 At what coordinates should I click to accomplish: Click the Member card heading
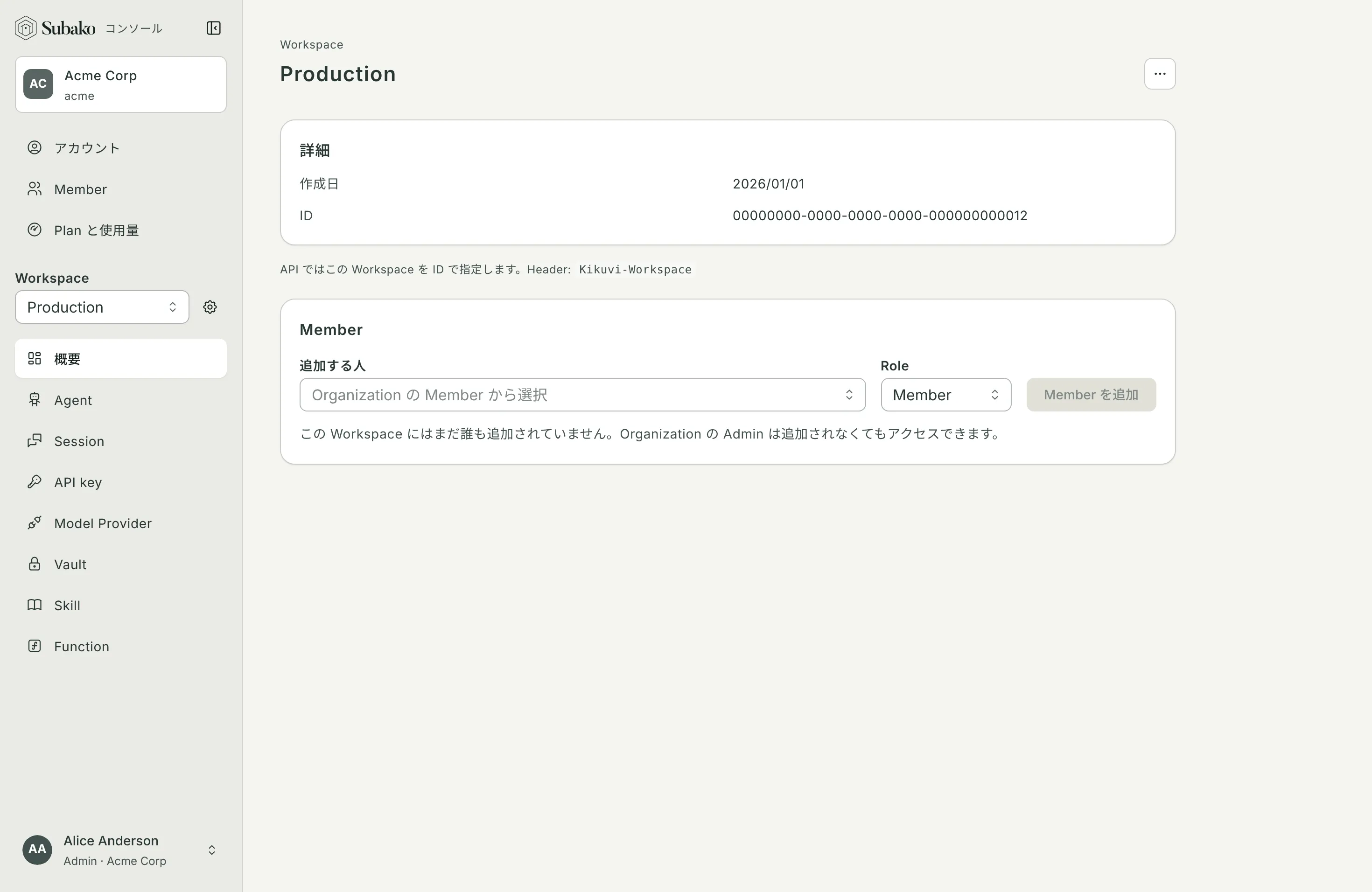331,330
